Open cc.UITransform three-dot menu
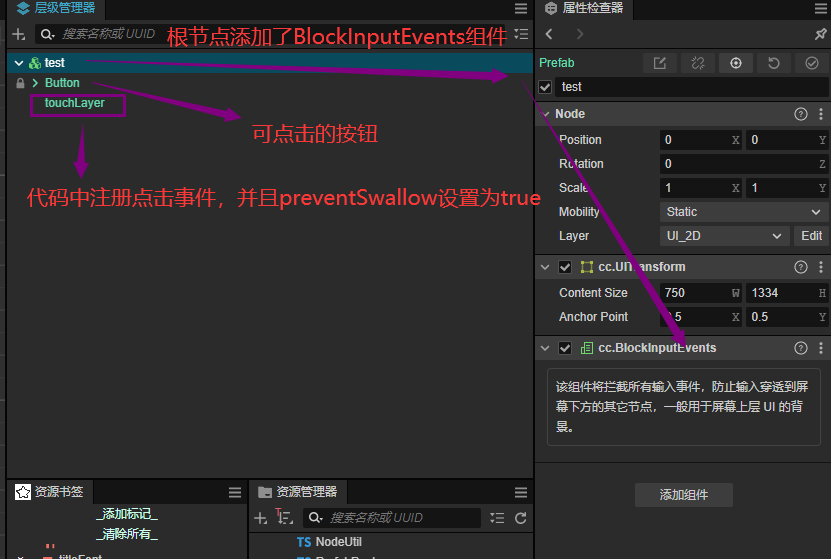This screenshot has height=559, width=831. (x=821, y=267)
